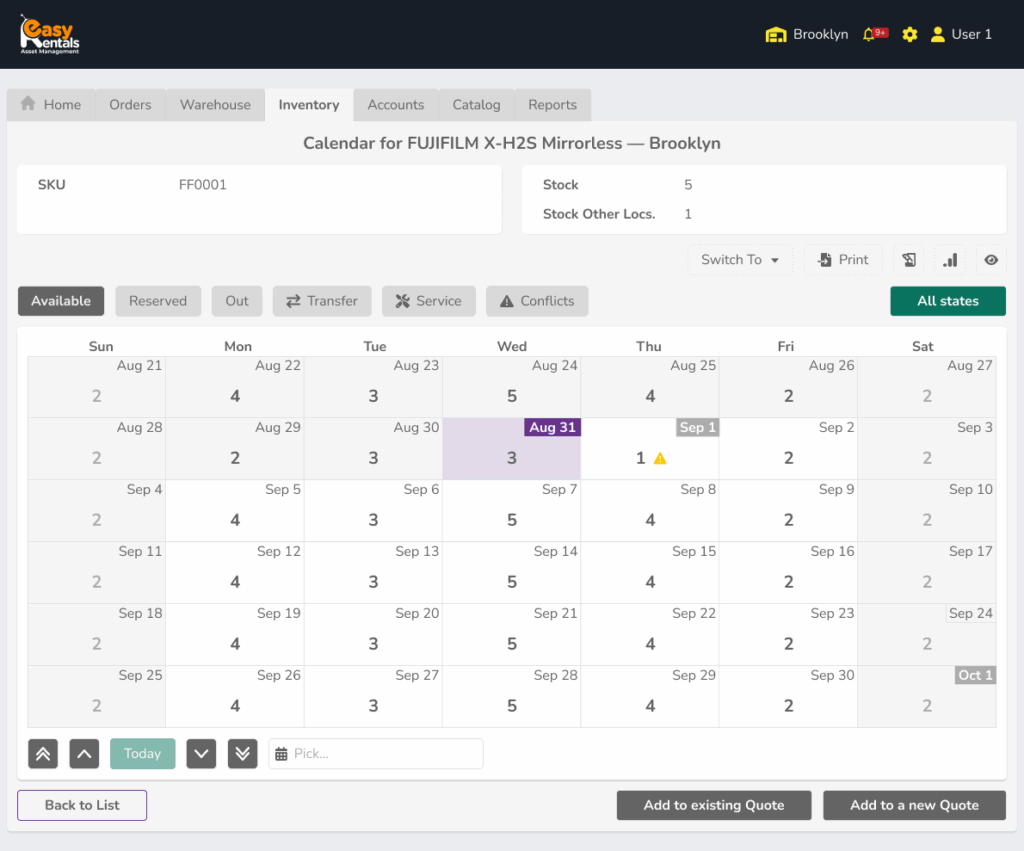Select the Aug 27 calendar cell
The image size is (1024, 851).
point(927,387)
